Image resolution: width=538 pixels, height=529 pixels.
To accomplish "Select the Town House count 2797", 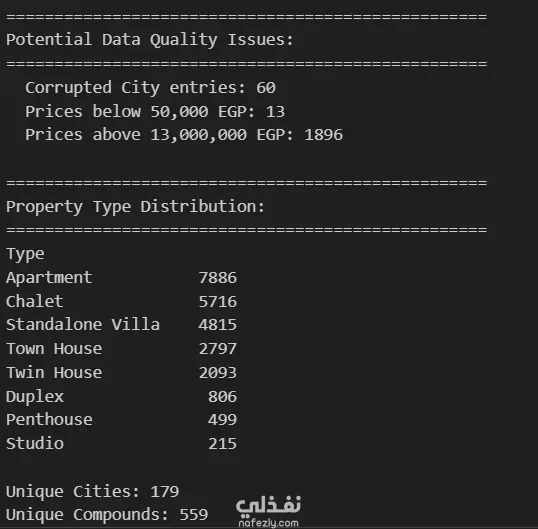I will 218,349.
